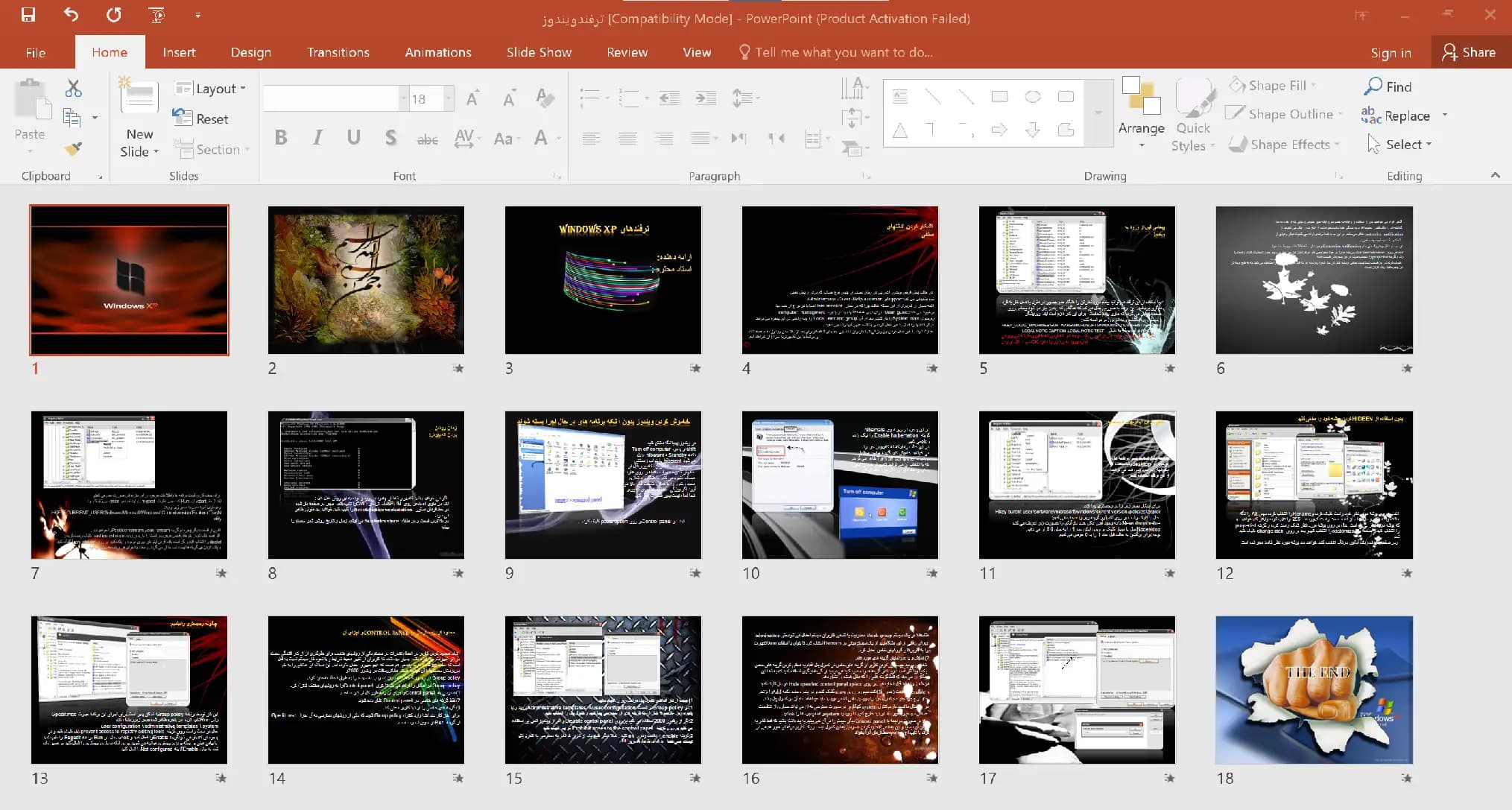
Task: Open the font size dropdown
Action: 449,98
